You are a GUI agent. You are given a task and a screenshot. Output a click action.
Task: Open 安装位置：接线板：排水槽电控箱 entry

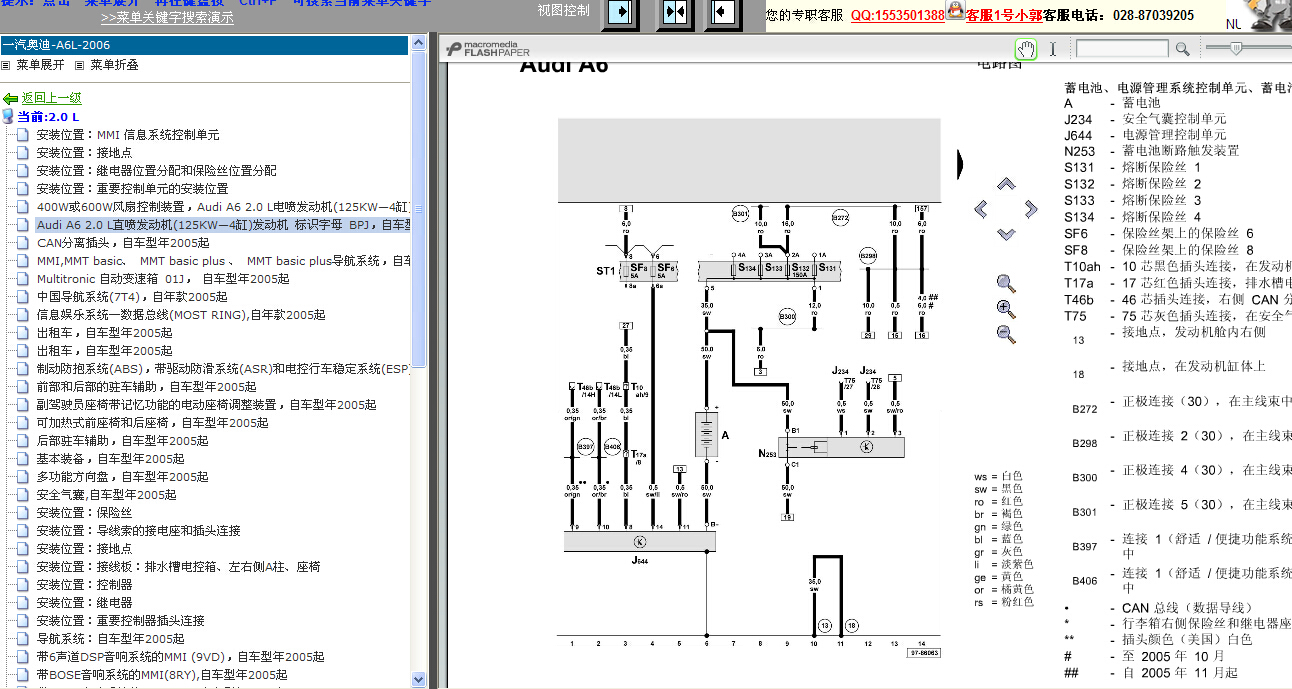(178, 567)
